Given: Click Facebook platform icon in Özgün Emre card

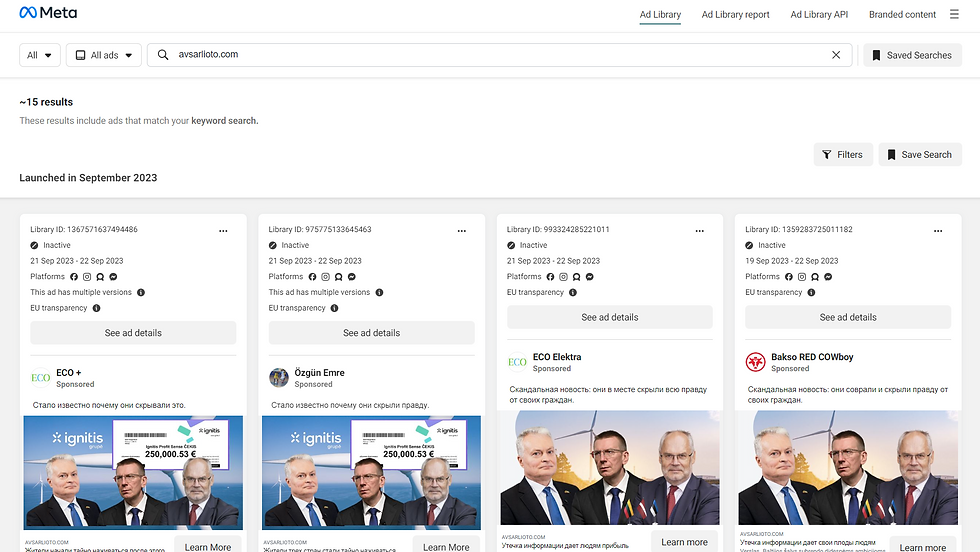Looking at the screenshot, I should (x=312, y=277).
